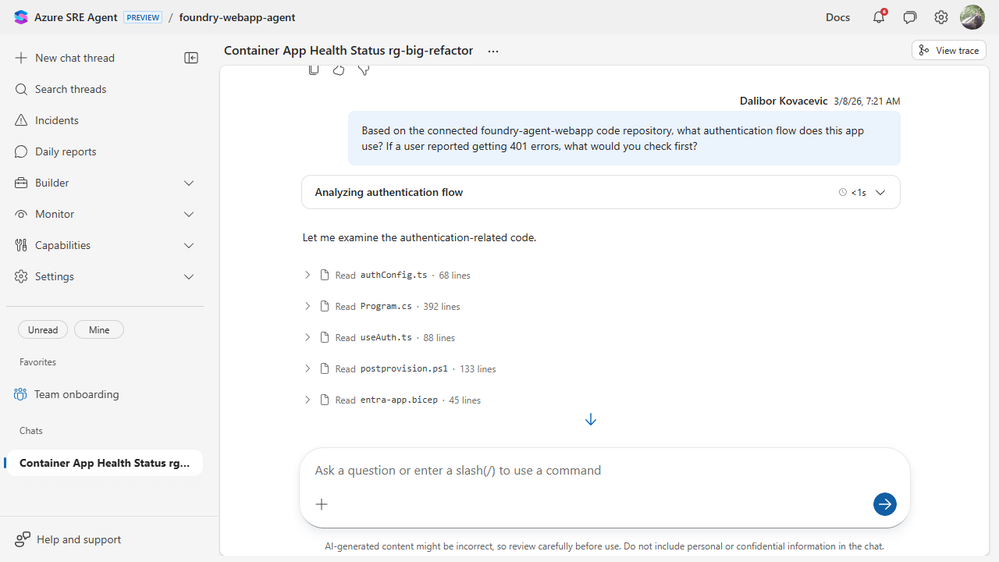The width and height of the screenshot is (999, 562).
Task: Click the clock duration <1s label
Action: click(852, 192)
